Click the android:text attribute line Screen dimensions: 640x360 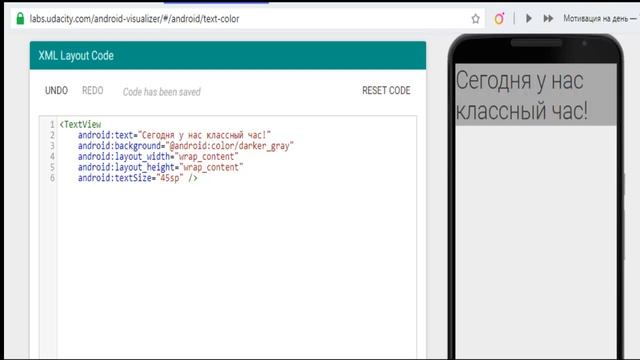(x=174, y=135)
